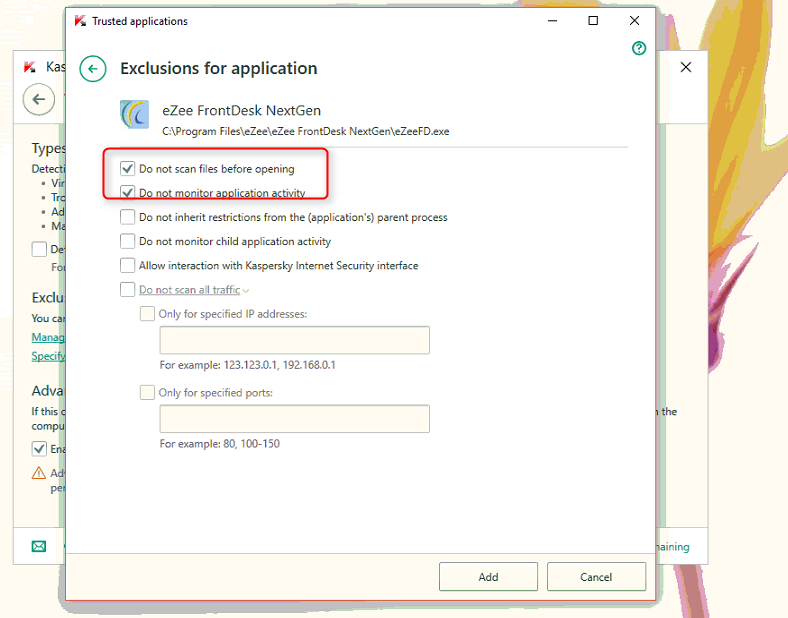Focus the specified ports input field
788x618 pixels.
coord(294,419)
